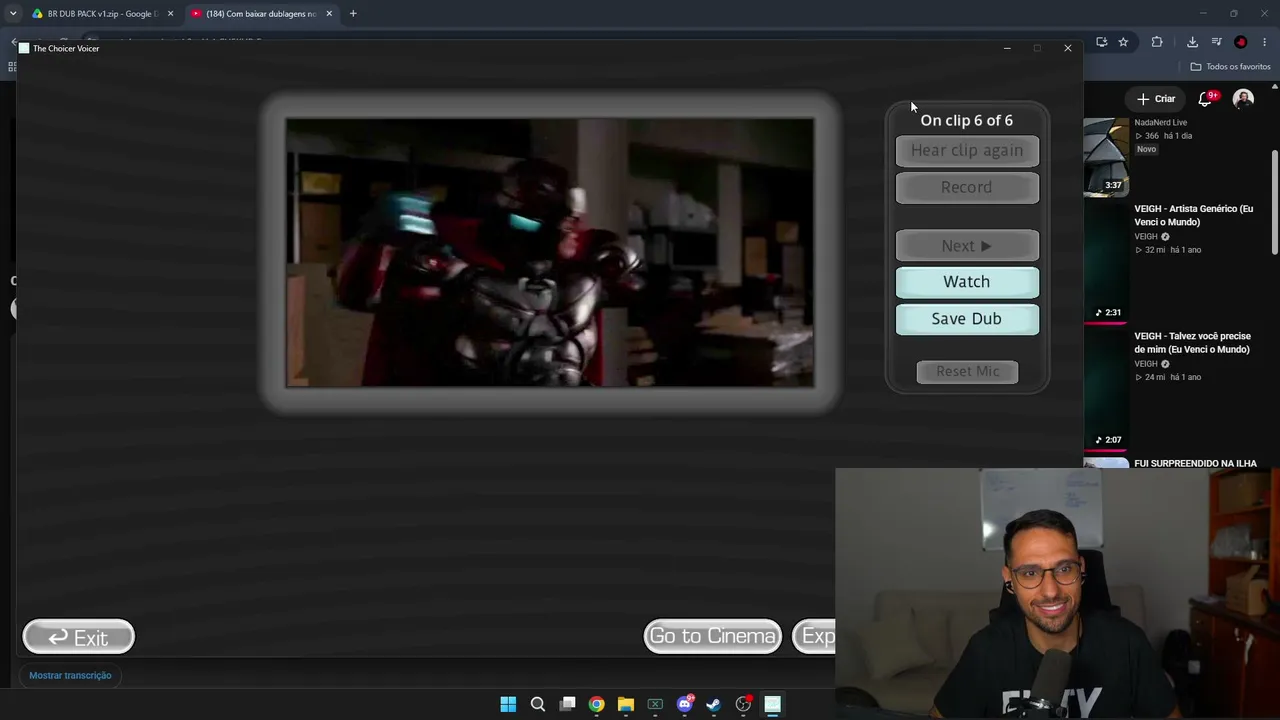Click Hear clip again
The width and height of the screenshot is (1280, 720).
pyautogui.click(x=967, y=150)
